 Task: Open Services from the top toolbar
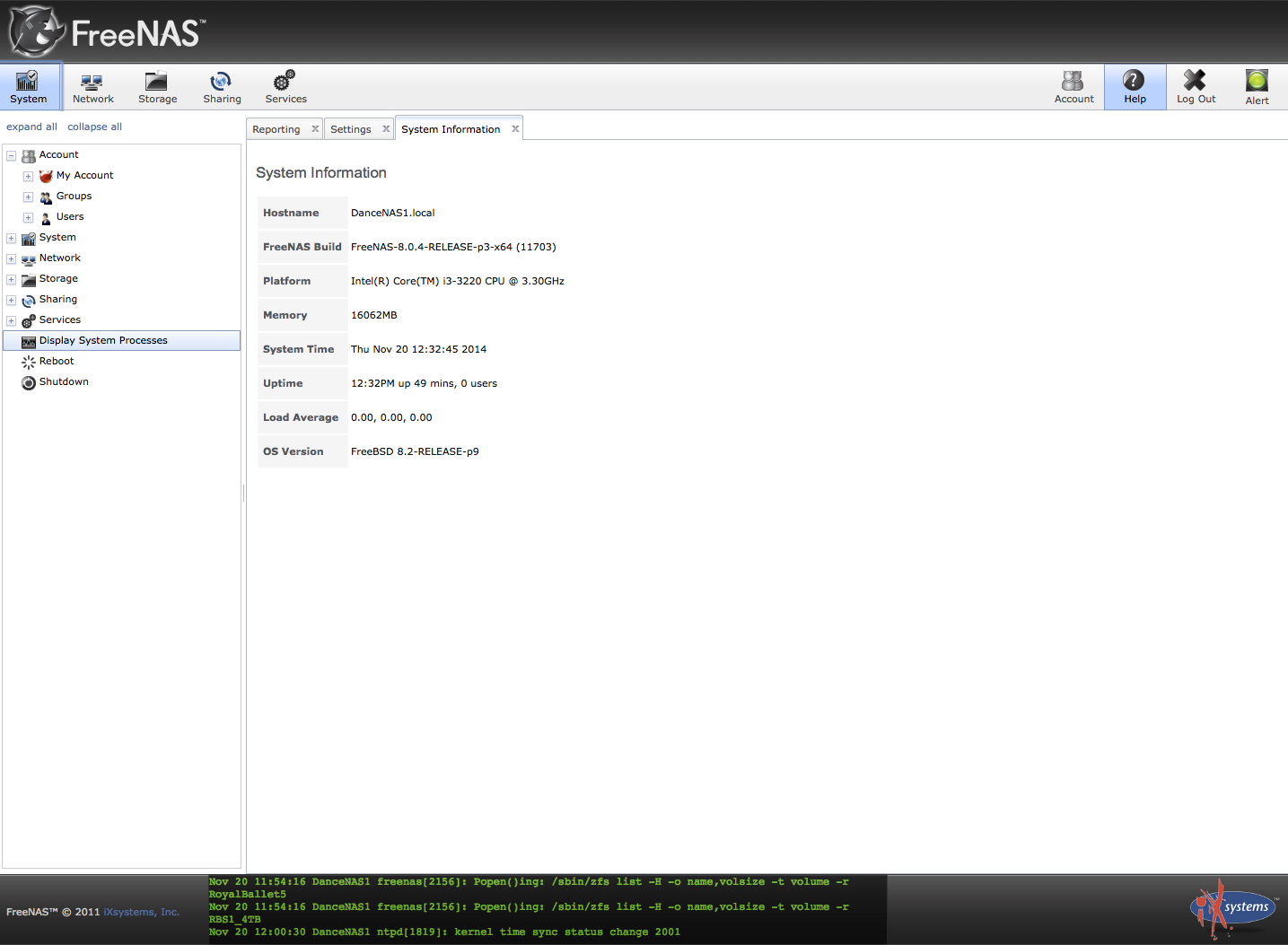285,87
